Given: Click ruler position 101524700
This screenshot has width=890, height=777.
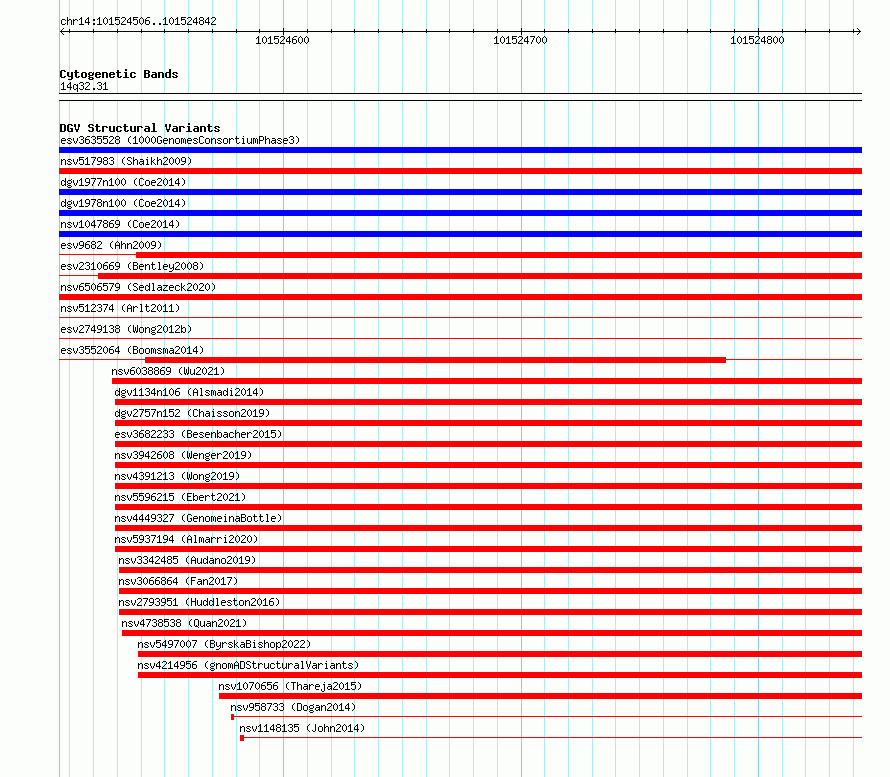Looking at the screenshot, I should tap(520, 40).
